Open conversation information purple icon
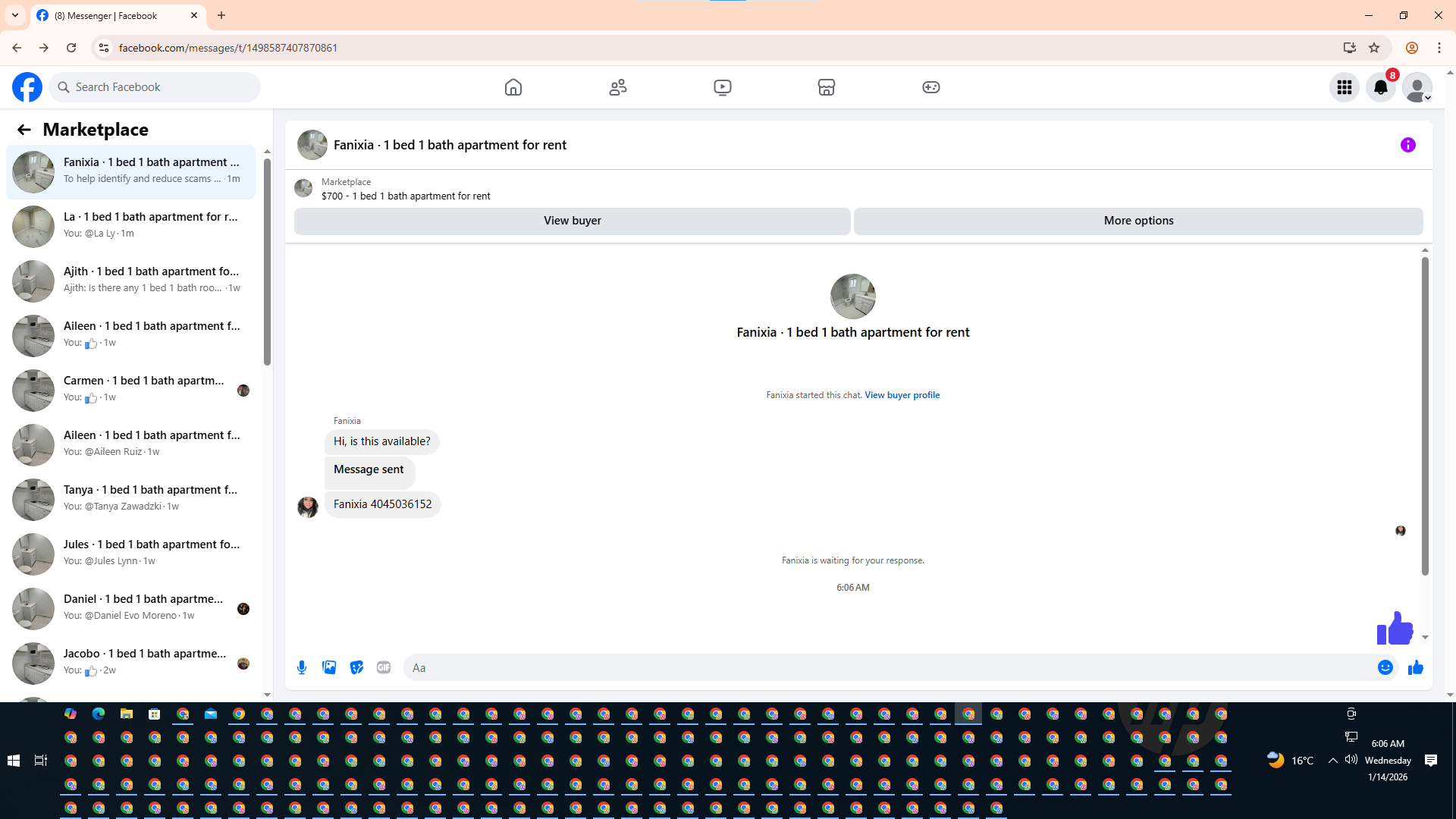 pyautogui.click(x=1407, y=145)
